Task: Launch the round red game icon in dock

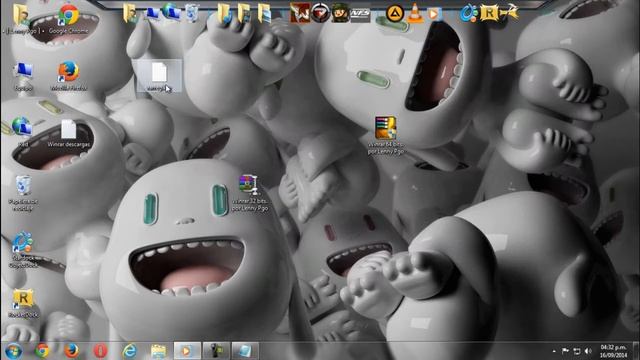Action: (x=320, y=13)
